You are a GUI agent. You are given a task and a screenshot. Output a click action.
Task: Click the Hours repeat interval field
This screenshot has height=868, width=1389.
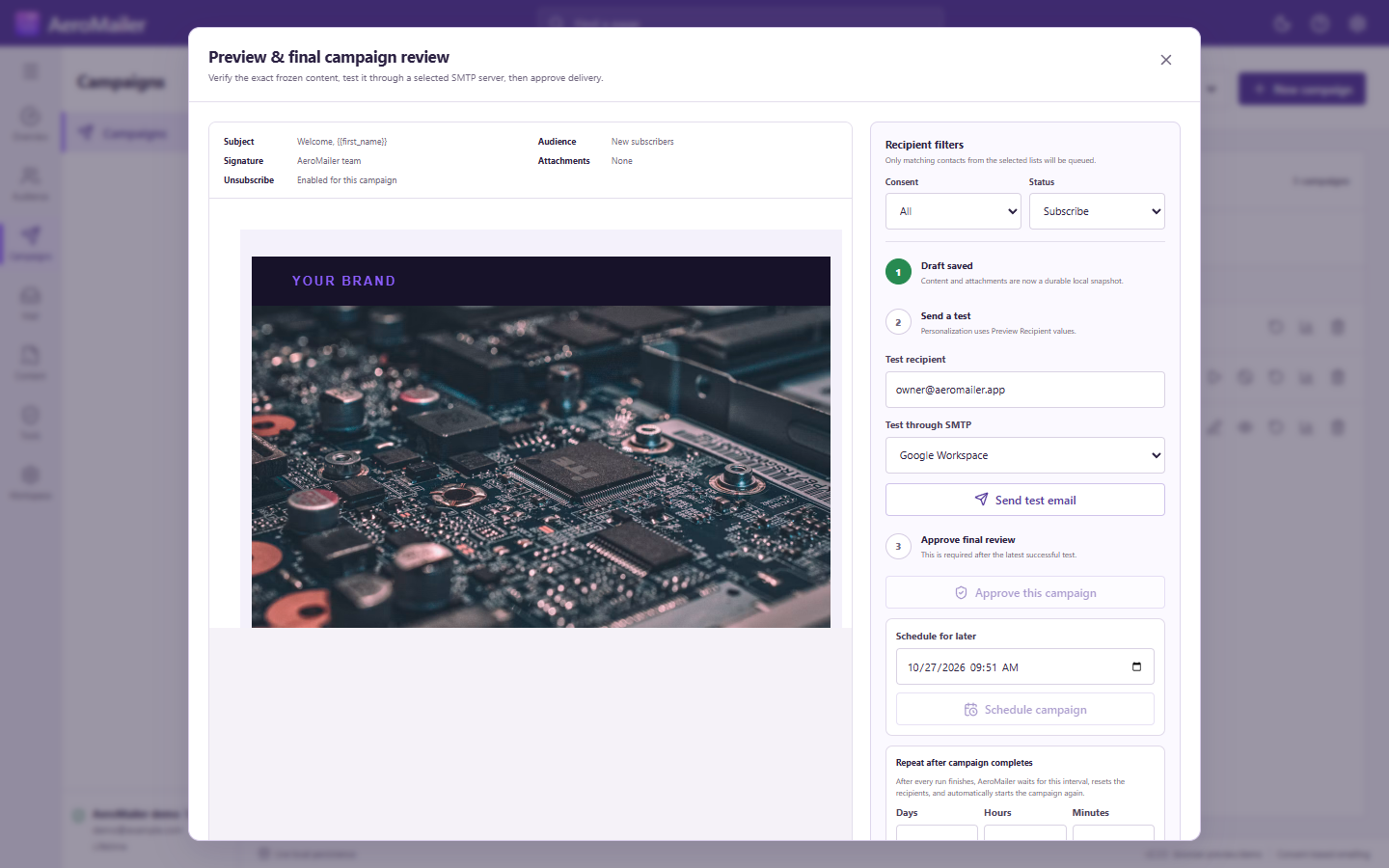point(1024,832)
